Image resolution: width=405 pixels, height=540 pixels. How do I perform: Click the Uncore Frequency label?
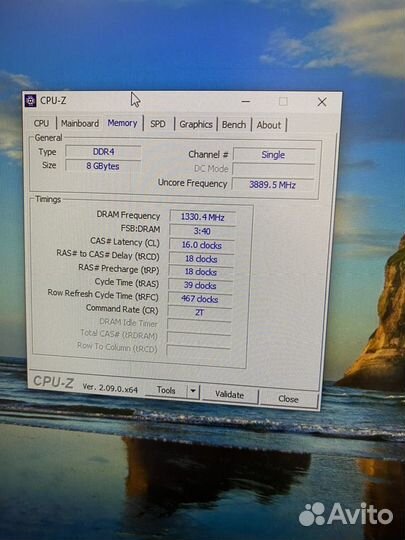[x=193, y=183]
